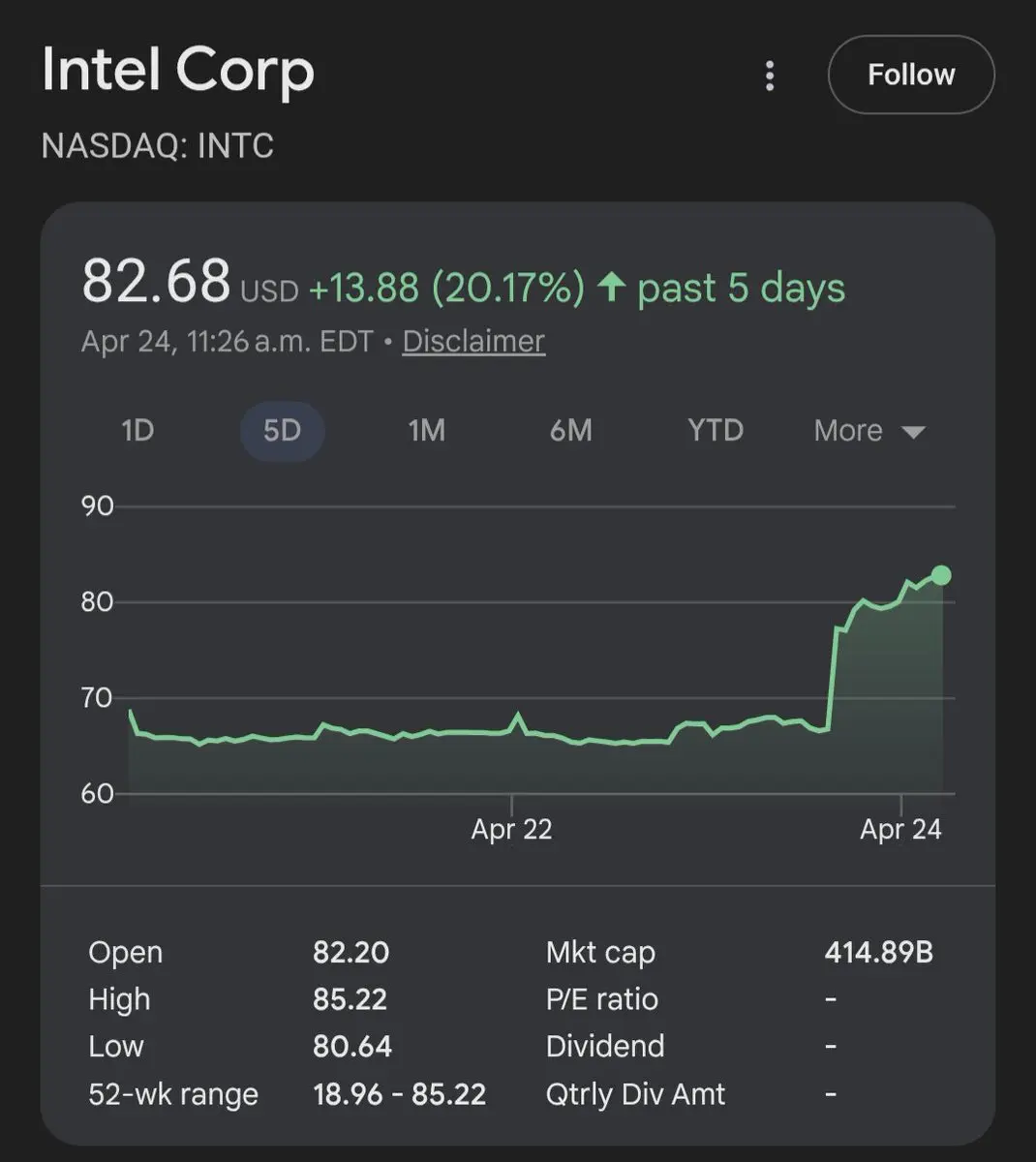Select the 5D chart range
Screen dimensions: 1036x1162
[282, 430]
